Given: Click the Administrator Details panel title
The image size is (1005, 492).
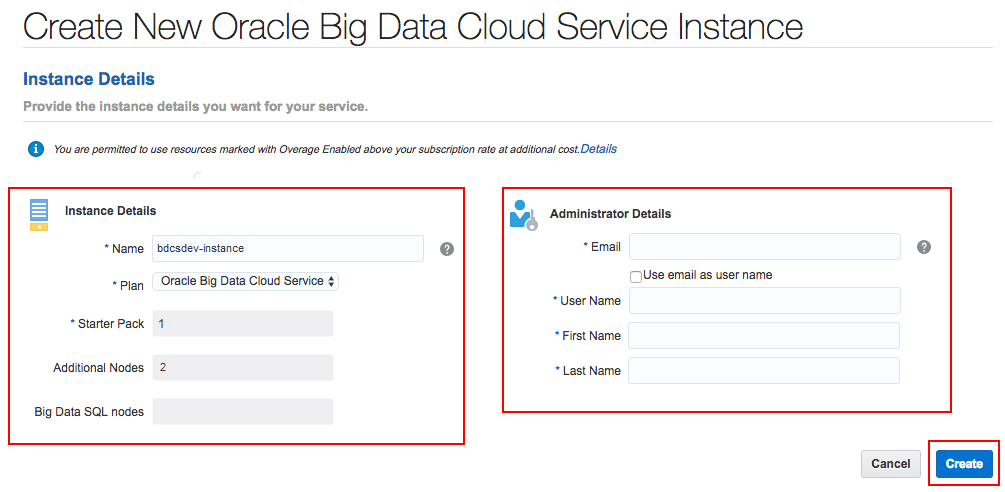Looking at the screenshot, I should pos(610,214).
